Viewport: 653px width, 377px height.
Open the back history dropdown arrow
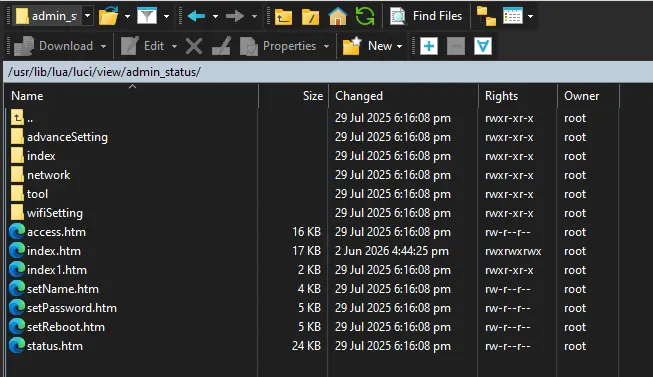tap(215, 16)
